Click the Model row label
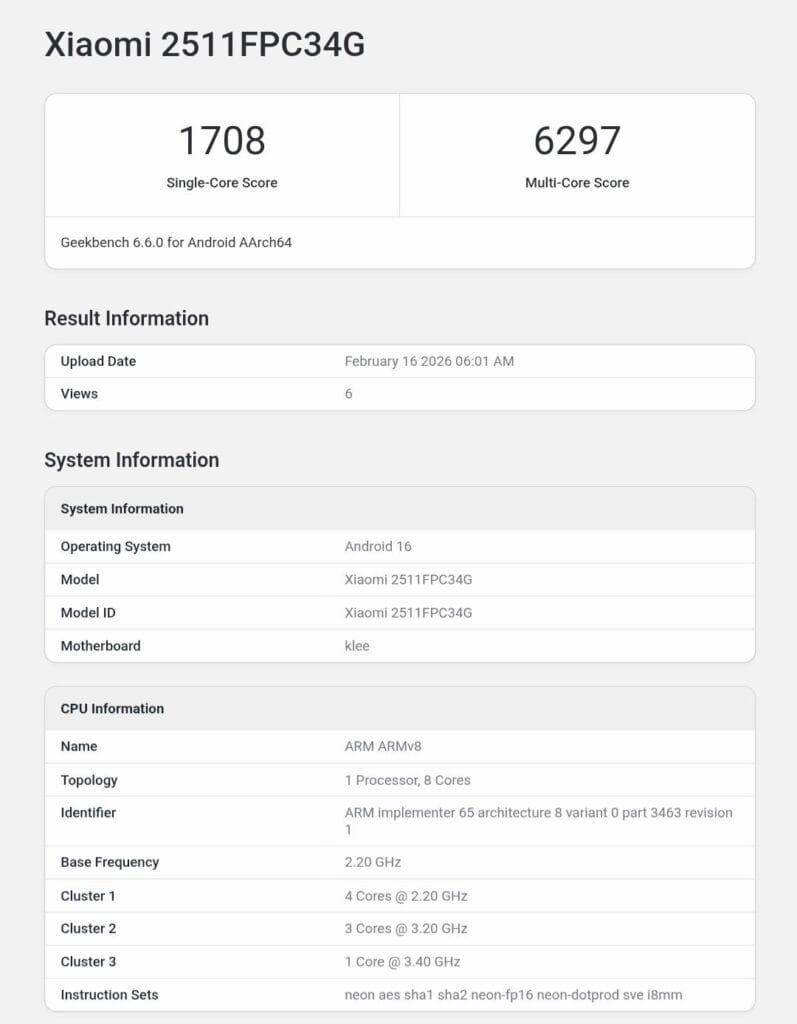The width and height of the screenshot is (797, 1024). click(x=80, y=579)
